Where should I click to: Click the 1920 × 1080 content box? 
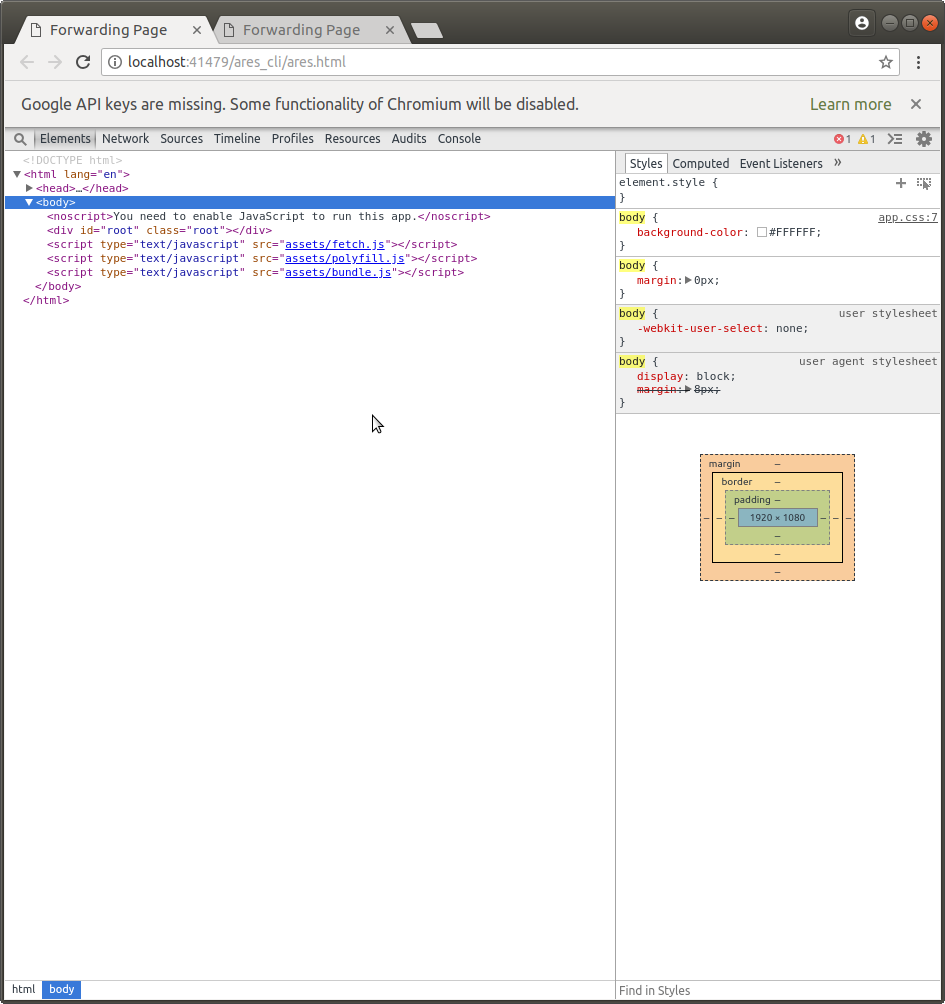777,517
